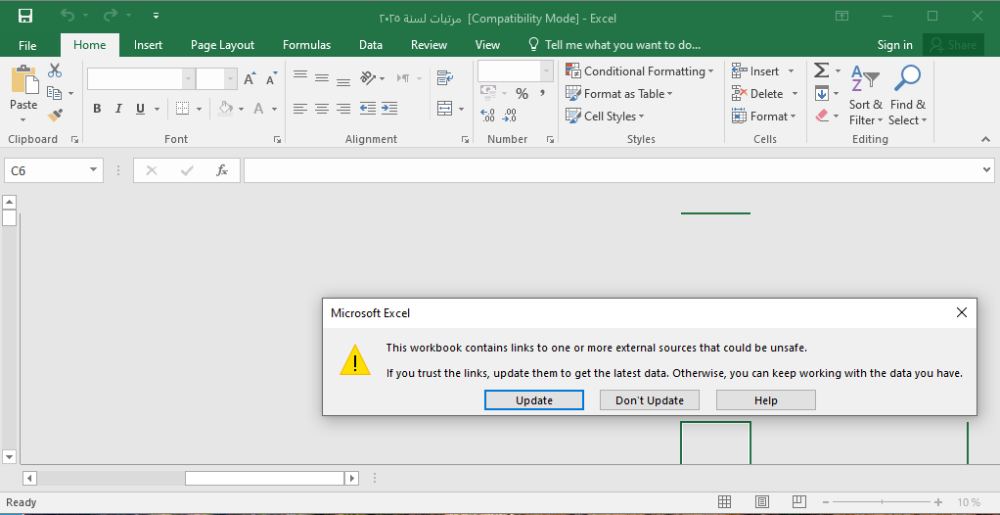Image resolution: width=1000 pixels, height=515 pixels.
Task: Open the font name combo box
Action: pyautogui.click(x=141, y=79)
